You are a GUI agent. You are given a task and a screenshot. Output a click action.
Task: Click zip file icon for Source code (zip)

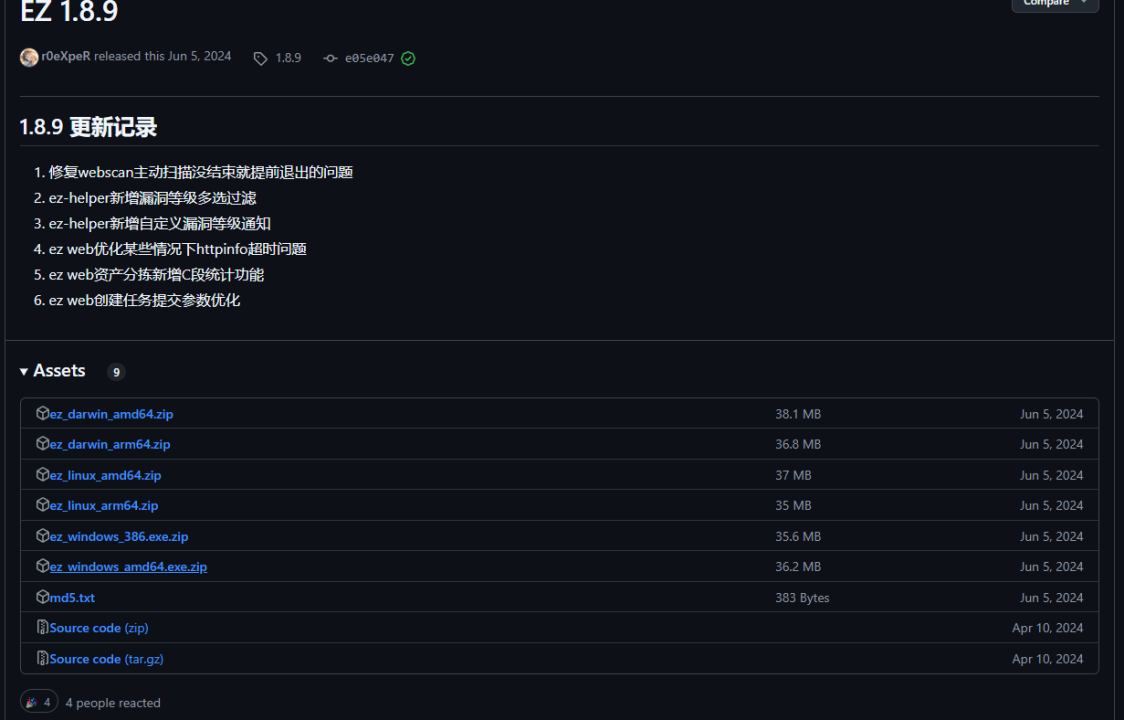[x=42, y=627]
